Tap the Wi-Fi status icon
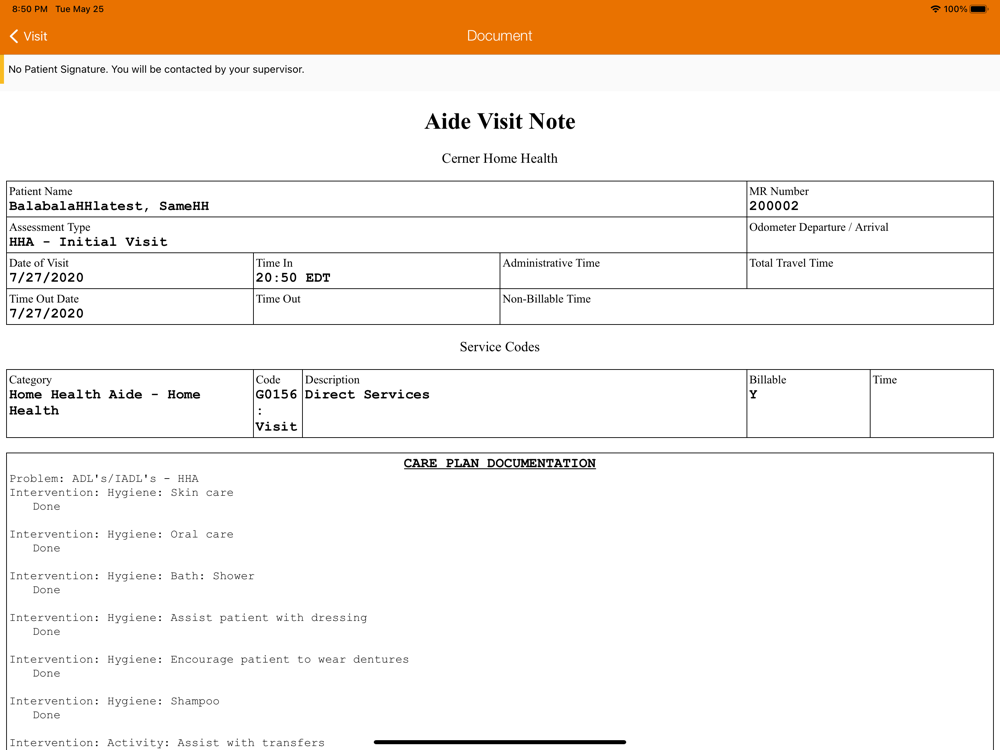 click(x=936, y=9)
